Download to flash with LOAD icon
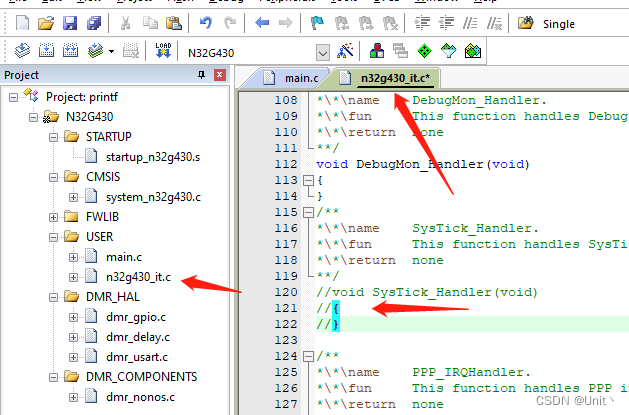Image resolution: width=629 pixels, height=415 pixels. (163, 51)
